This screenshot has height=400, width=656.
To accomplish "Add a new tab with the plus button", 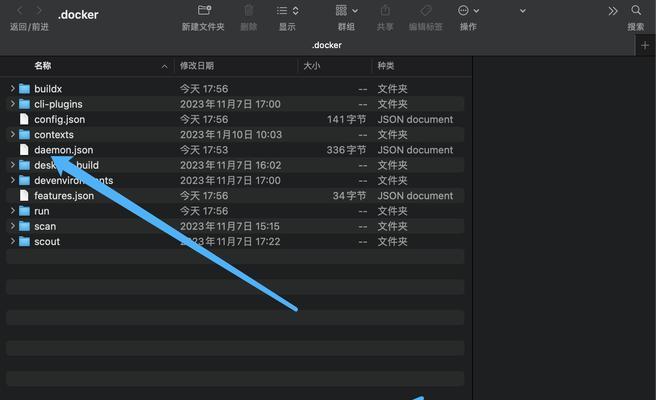I will pos(645,45).
